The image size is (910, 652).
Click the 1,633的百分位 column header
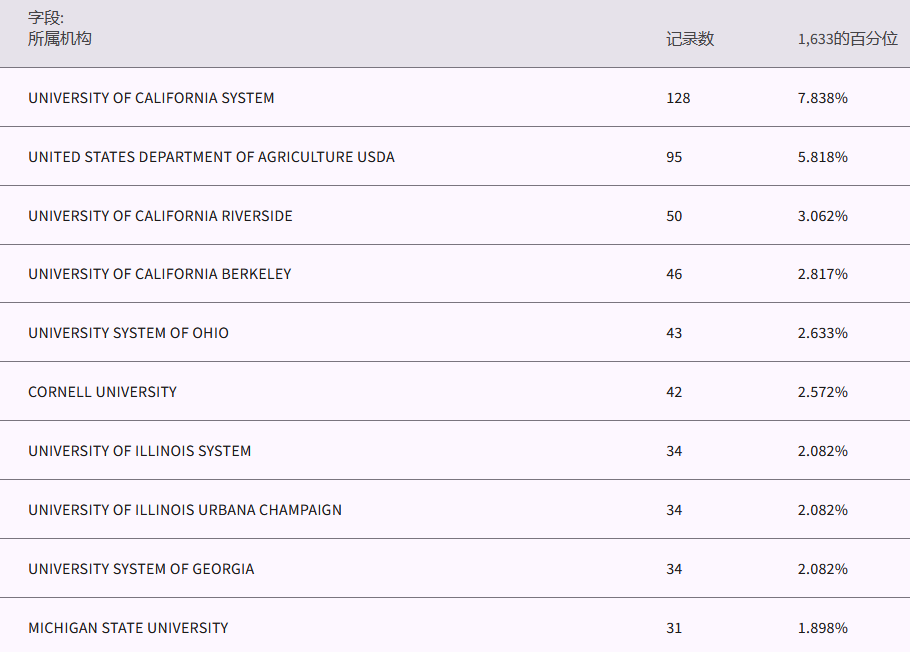(847, 39)
